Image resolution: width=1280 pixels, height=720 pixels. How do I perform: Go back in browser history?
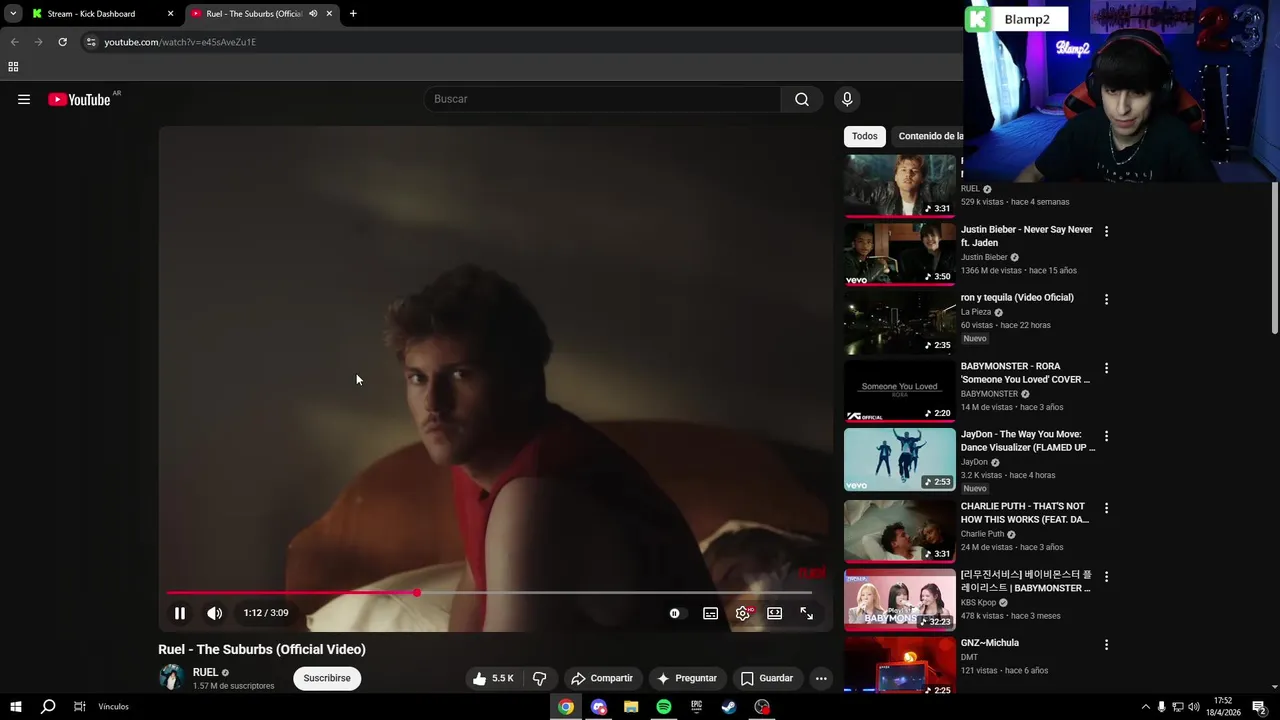pyautogui.click(x=14, y=42)
